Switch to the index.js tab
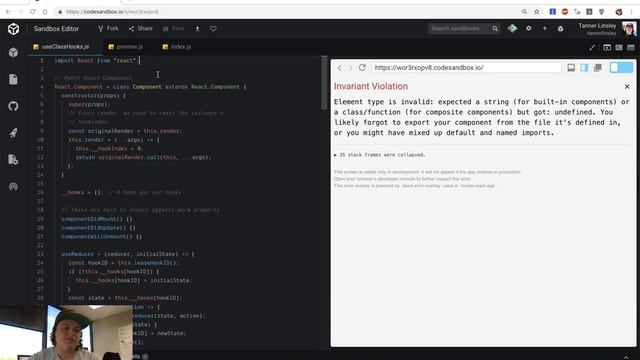This screenshot has width=640, height=360. 177,47
